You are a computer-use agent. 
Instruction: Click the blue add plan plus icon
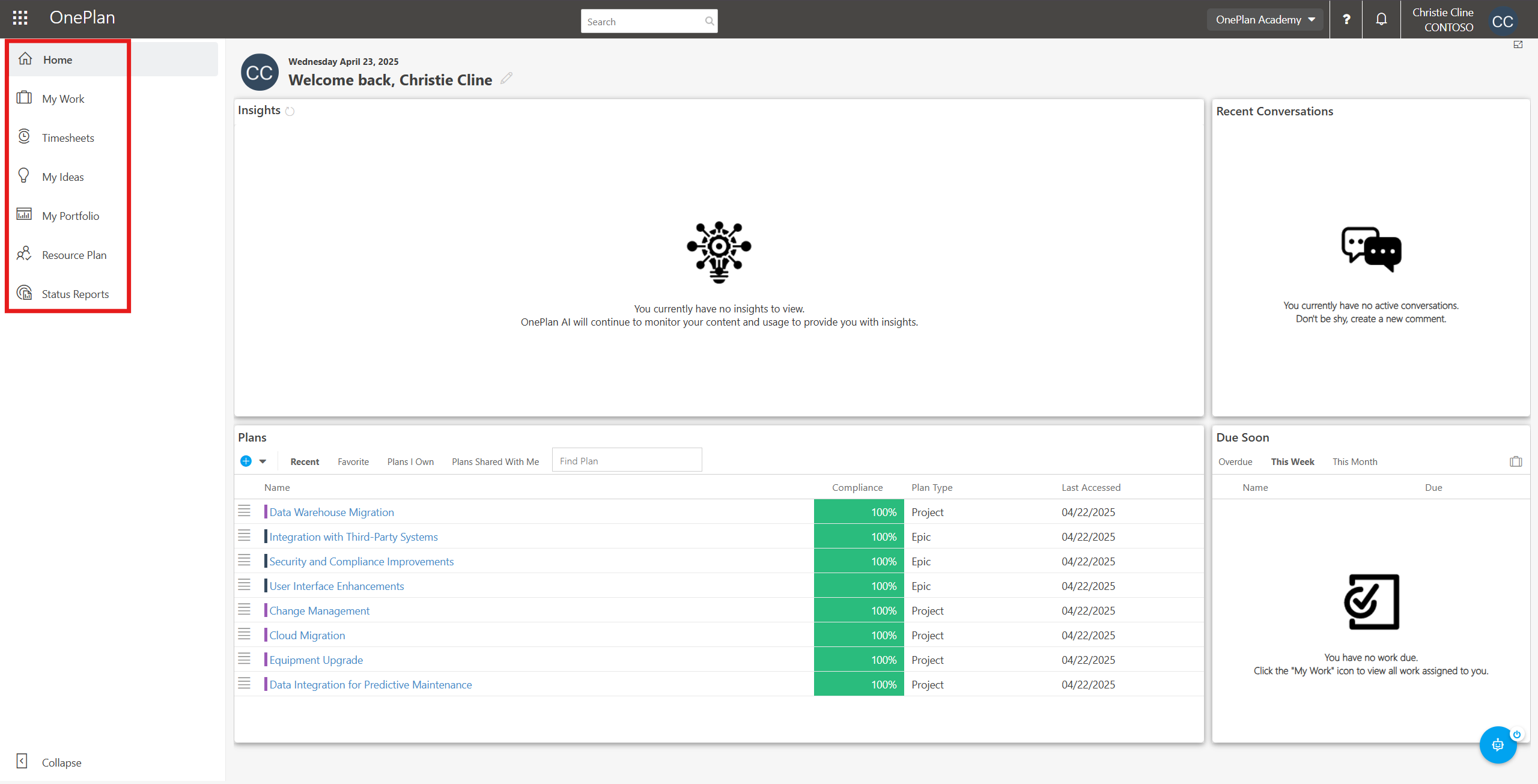246,461
